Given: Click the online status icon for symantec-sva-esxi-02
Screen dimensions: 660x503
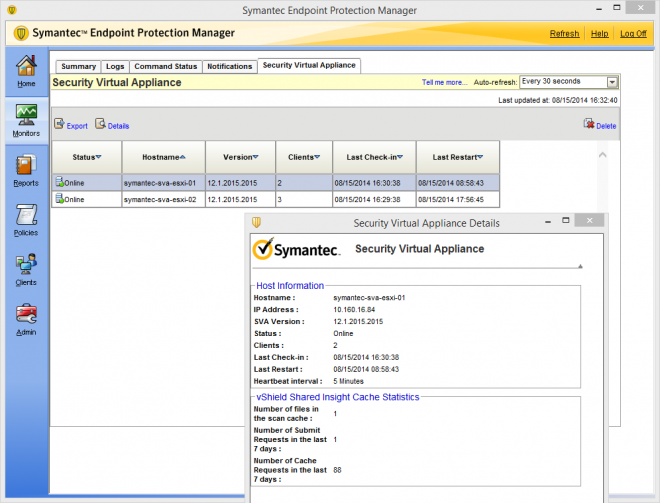Looking at the screenshot, I should click(59, 198).
